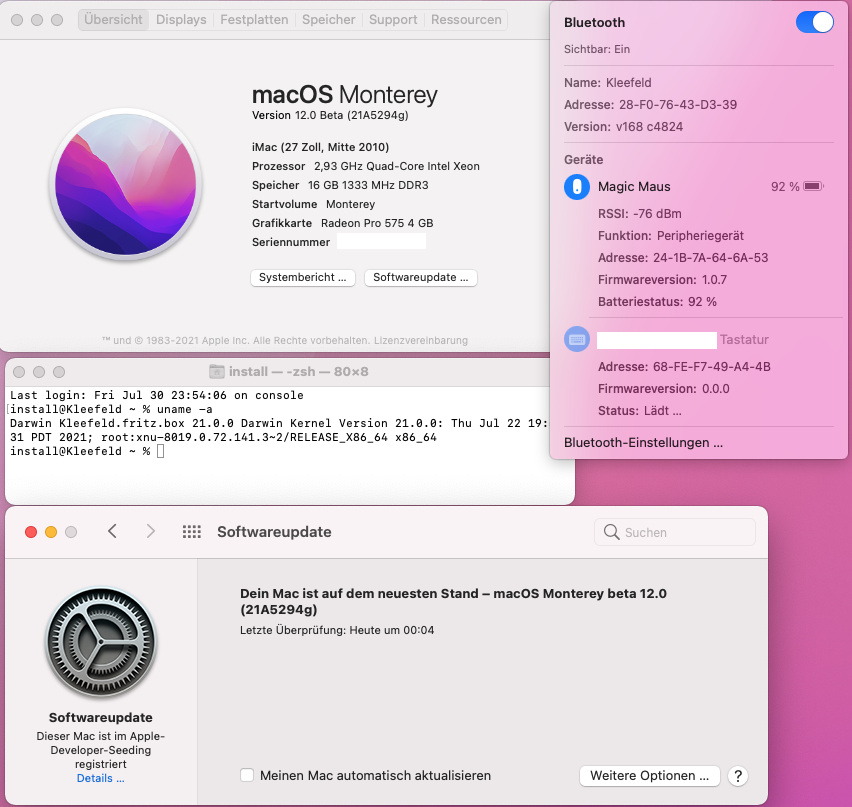
Task: Click the Softwareupdate ... button in About window
Action: 421,277
